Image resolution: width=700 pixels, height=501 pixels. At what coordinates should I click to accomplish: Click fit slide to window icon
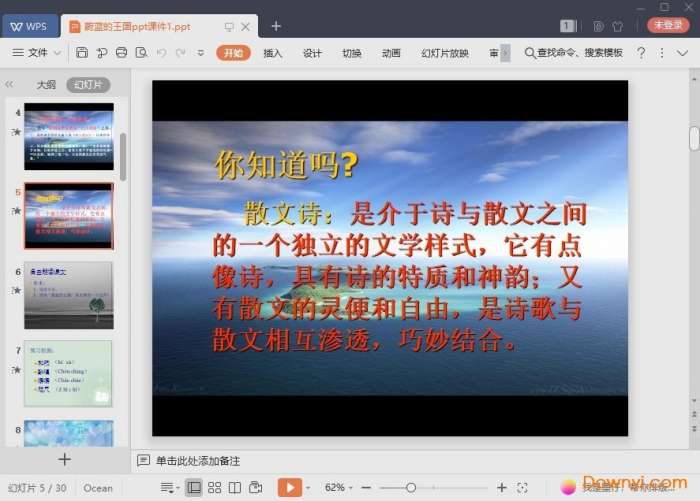click(522, 488)
